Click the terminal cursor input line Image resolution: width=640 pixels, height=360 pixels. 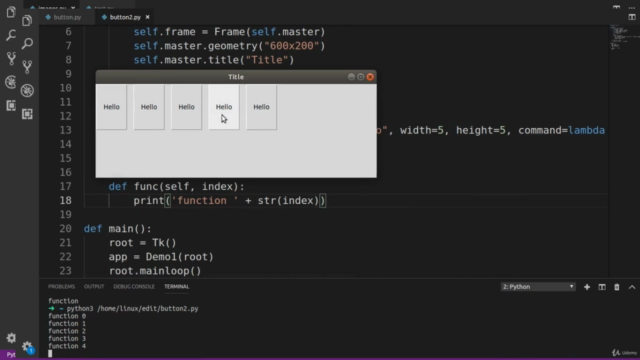[x=50, y=354]
